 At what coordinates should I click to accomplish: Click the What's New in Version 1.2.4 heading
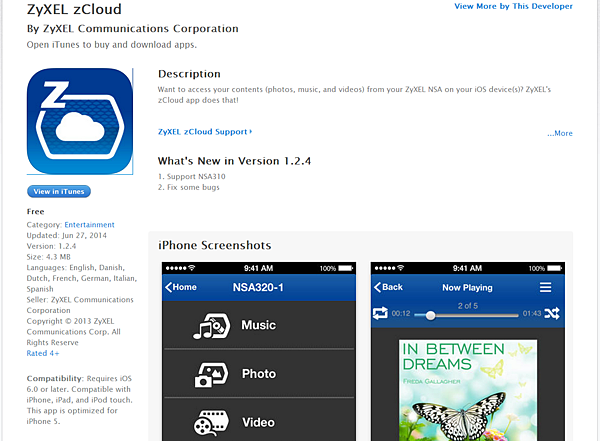pos(234,161)
